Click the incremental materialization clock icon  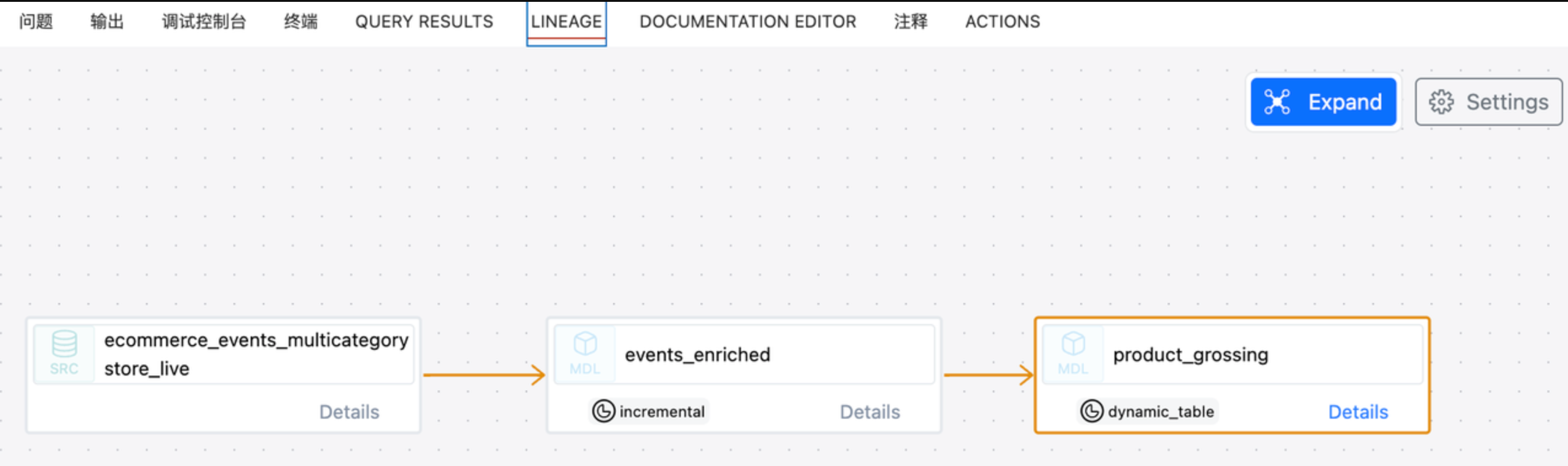pyautogui.click(x=603, y=411)
